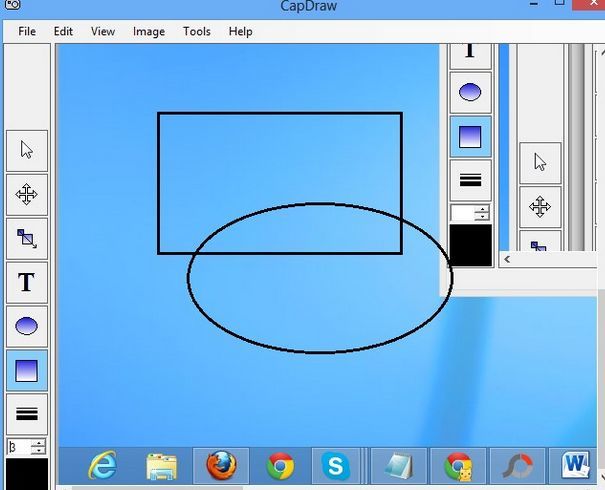This screenshot has height=490, width=605.
Task: Click the move tool in the innermost captured toolbar
Action: tap(540, 207)
